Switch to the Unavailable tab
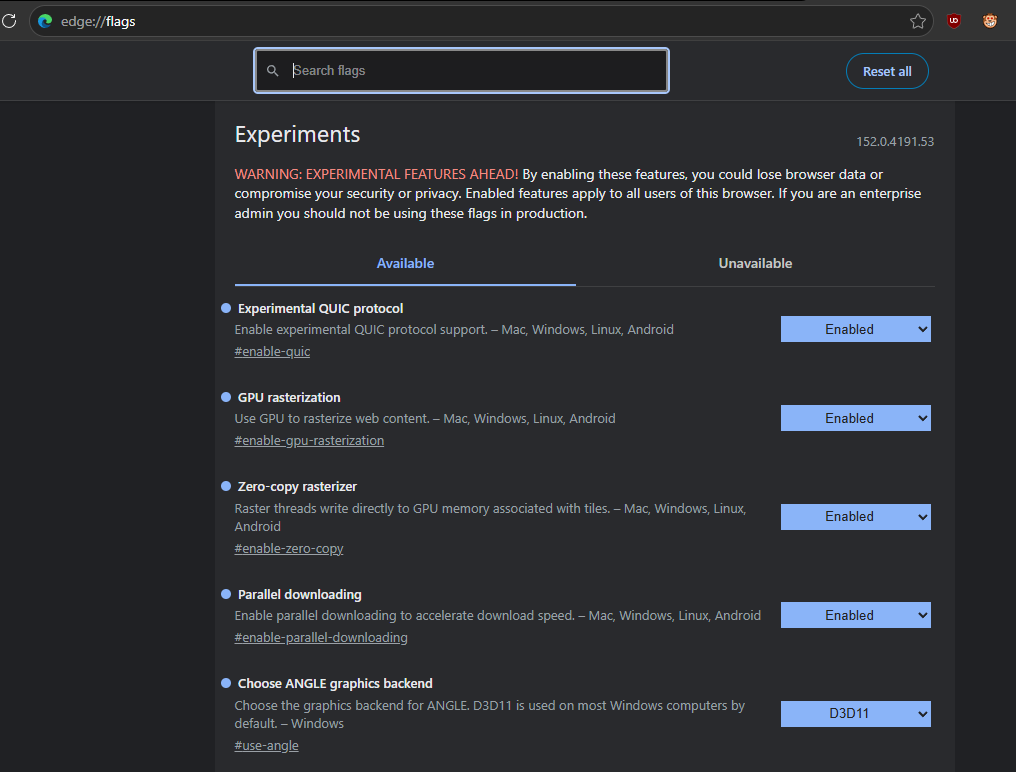Viewport: 1016px width, 772px height. (x=755, y=263)
